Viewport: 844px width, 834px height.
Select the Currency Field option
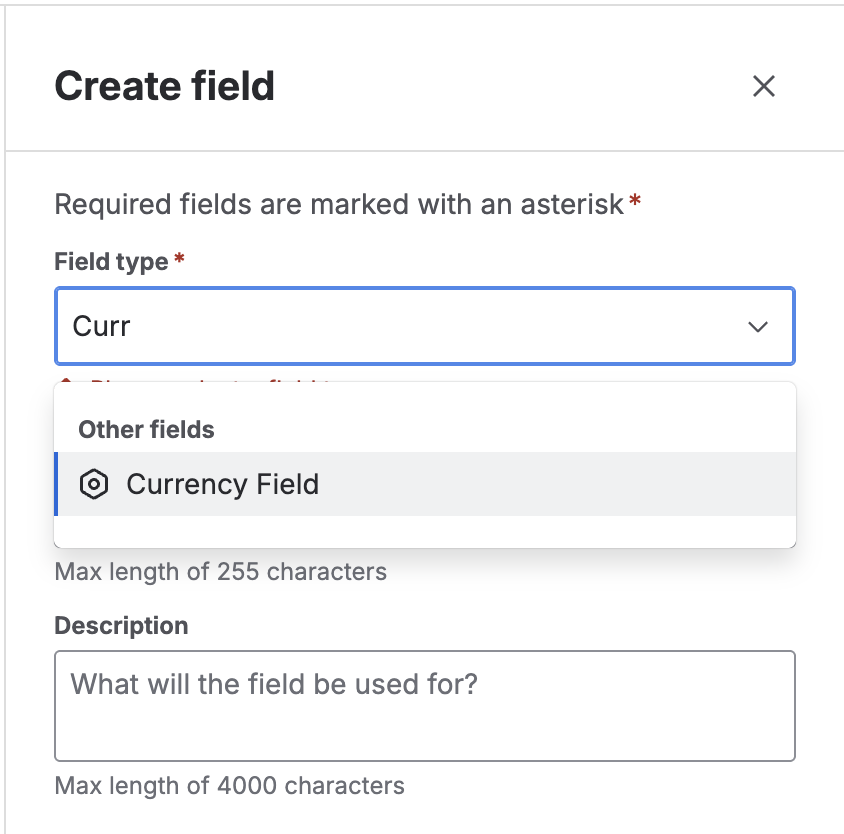[425, 483]
